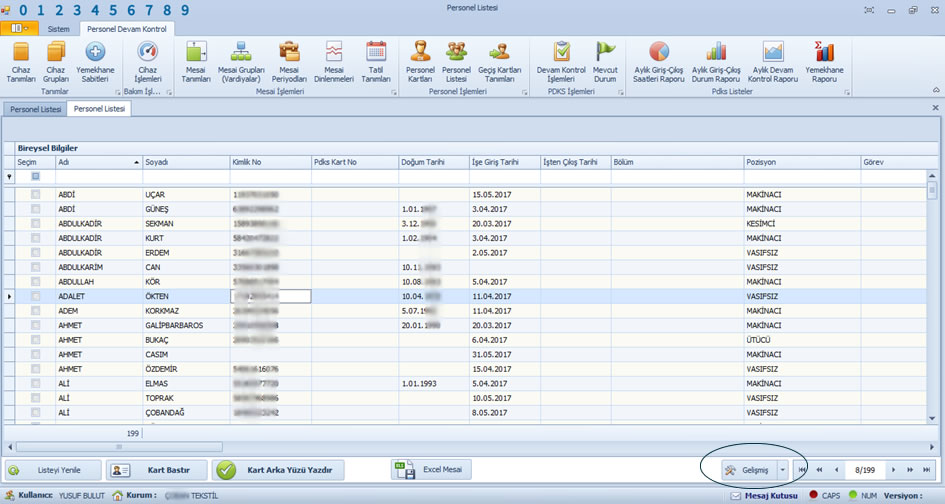Click Kimlik No cell of ADALET row
945x504 pixels.
point(271,296)
